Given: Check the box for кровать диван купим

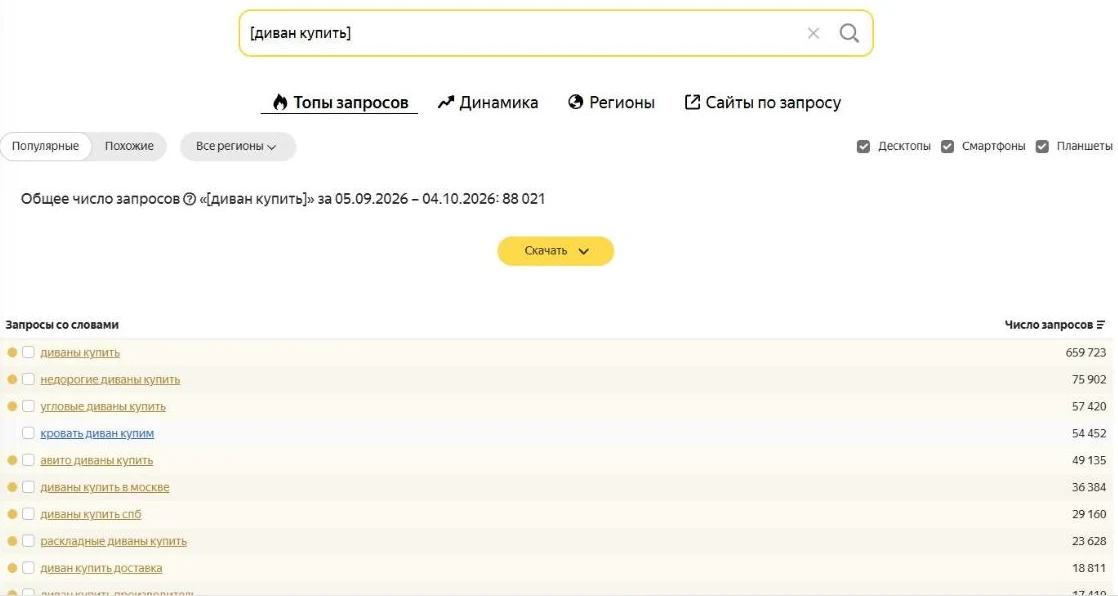Looking at the screenshot, I should (29, 433).
